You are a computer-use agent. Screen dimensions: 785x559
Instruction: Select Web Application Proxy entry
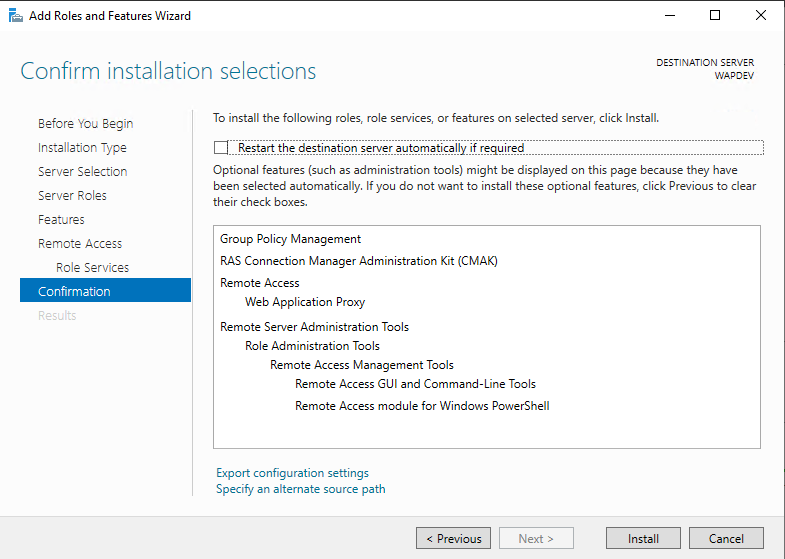[x=305, y=302]
